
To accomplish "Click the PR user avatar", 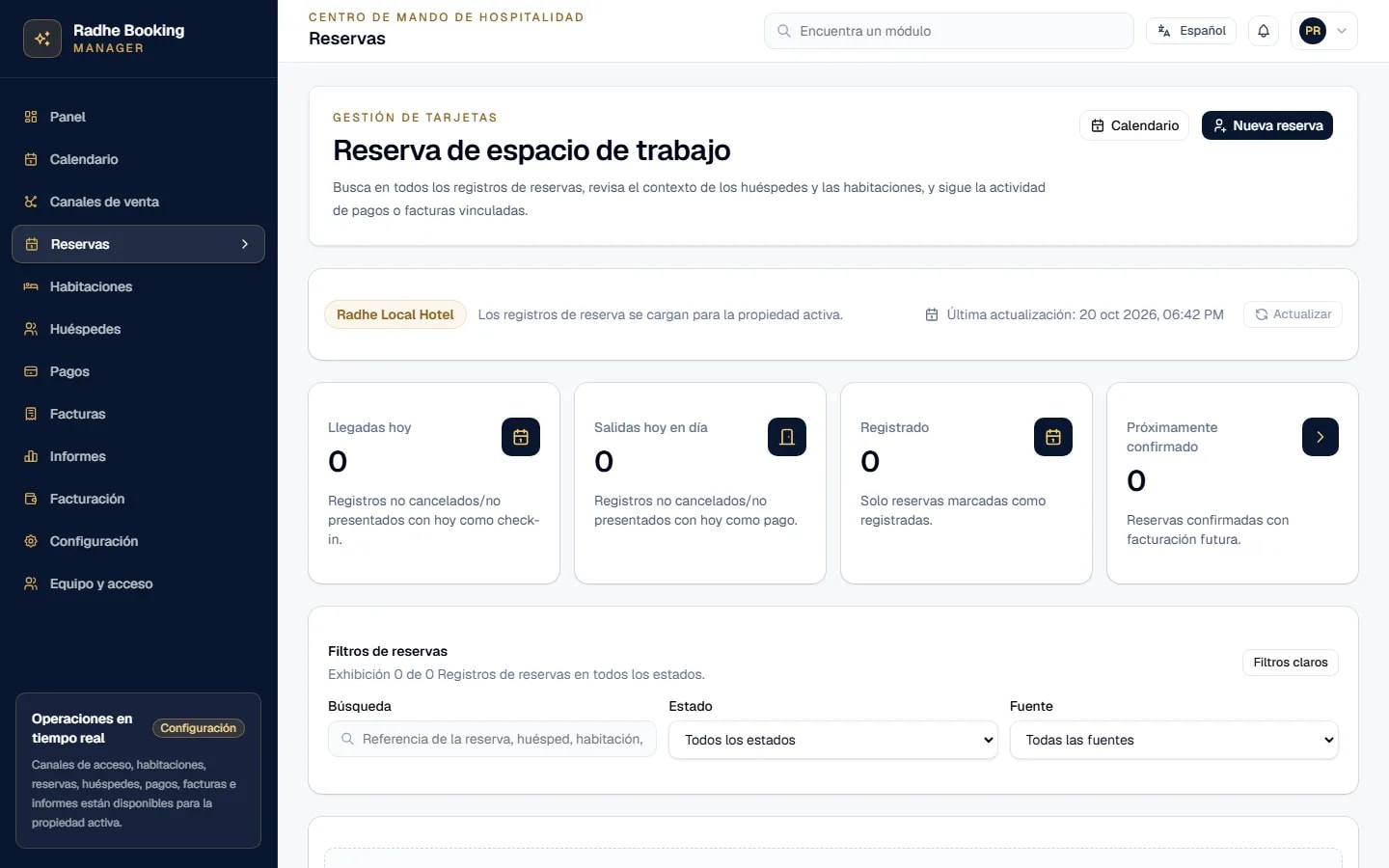I will [x=1313, y=31].
